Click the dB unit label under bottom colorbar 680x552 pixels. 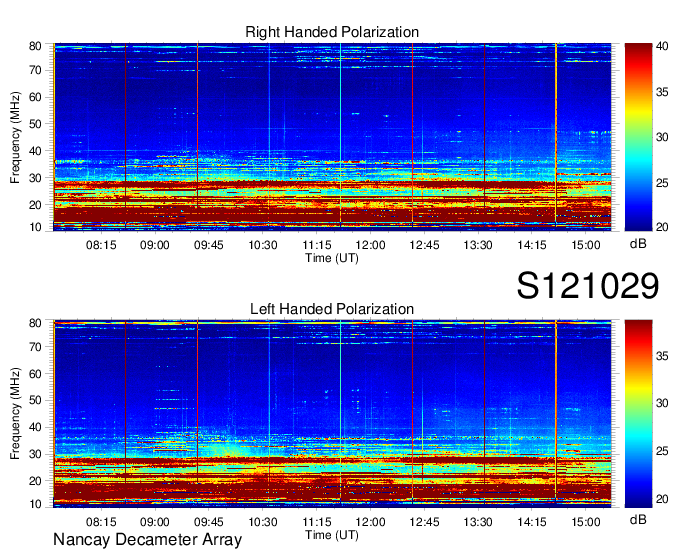[638, 519]
